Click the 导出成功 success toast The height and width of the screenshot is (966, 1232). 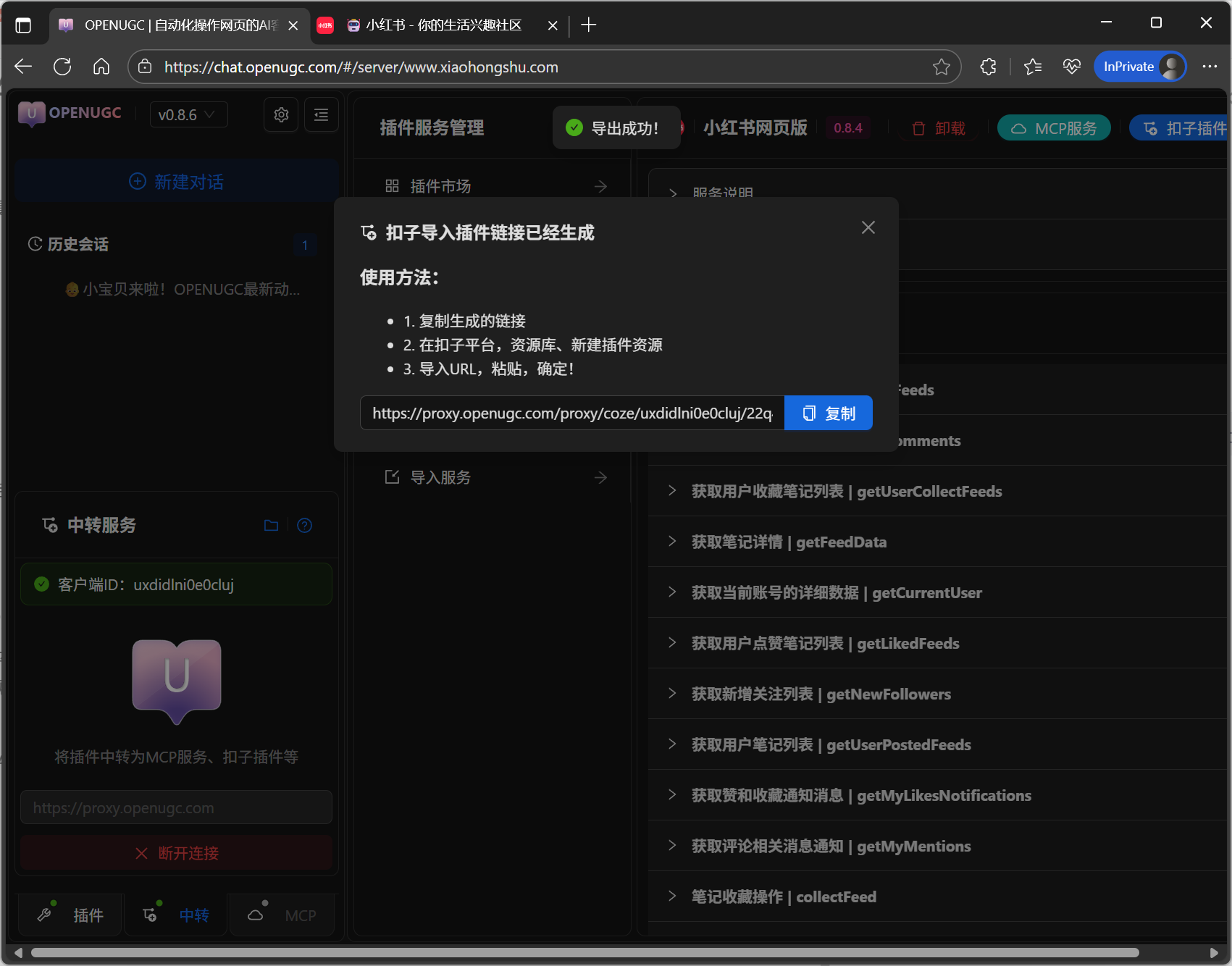point(616,128)
